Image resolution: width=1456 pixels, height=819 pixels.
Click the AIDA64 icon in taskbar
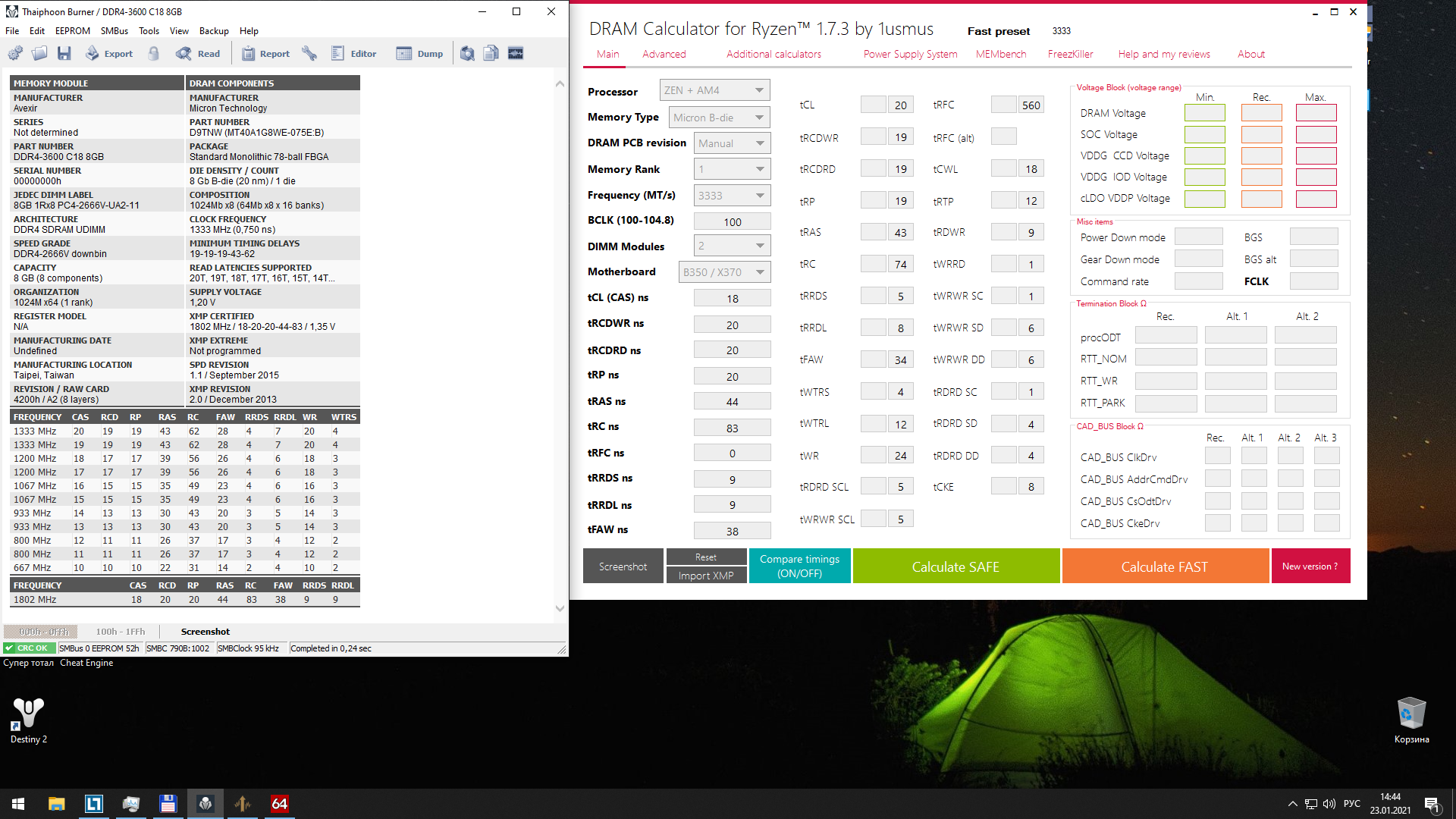pyautogui.click(x=279, y=804)
